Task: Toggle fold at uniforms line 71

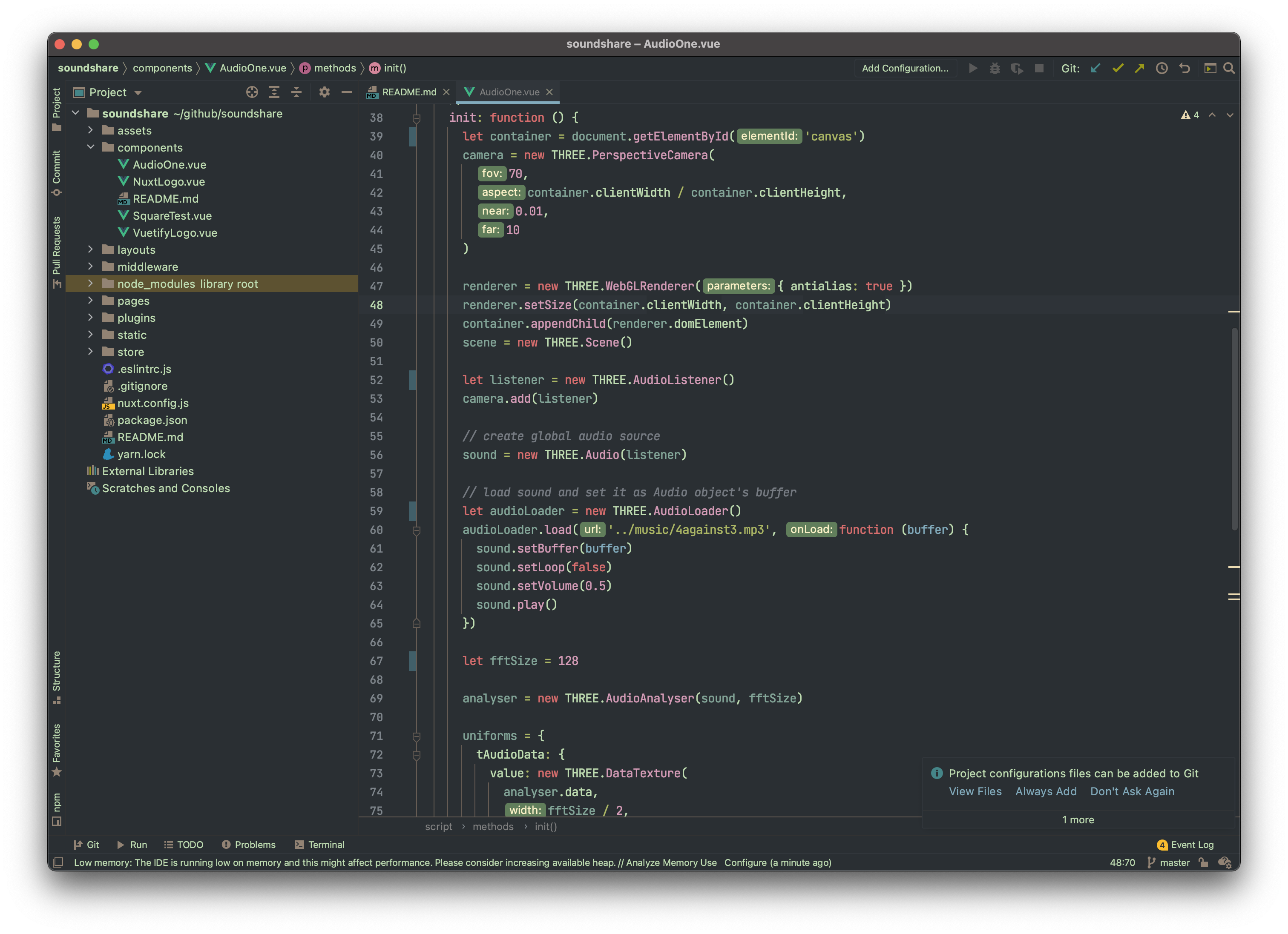Action: point(416,736)
